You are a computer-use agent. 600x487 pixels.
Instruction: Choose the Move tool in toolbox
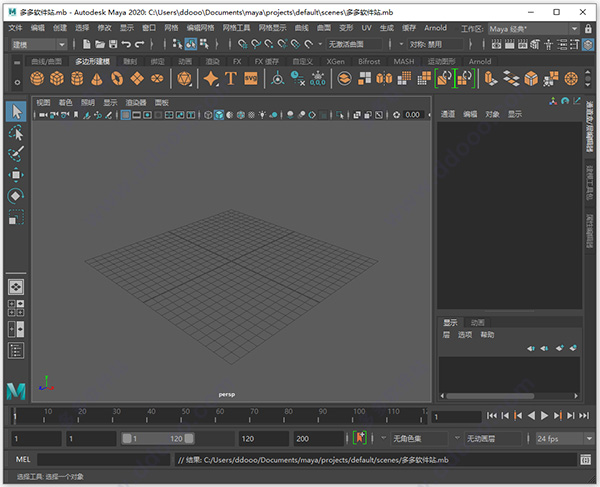pyautogui.click(x=16, y=176)
